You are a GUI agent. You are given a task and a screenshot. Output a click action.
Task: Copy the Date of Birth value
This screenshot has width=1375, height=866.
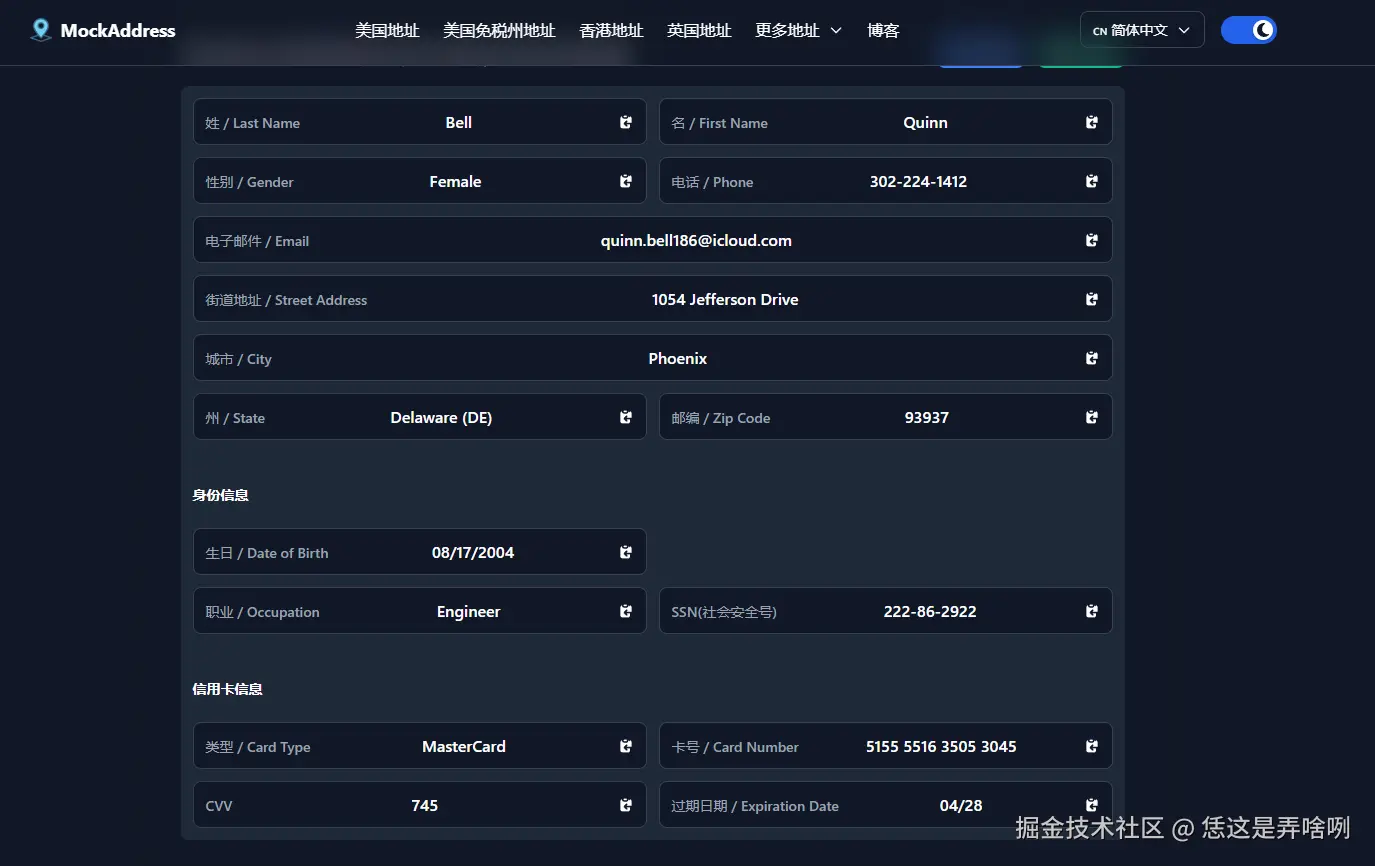626,553
